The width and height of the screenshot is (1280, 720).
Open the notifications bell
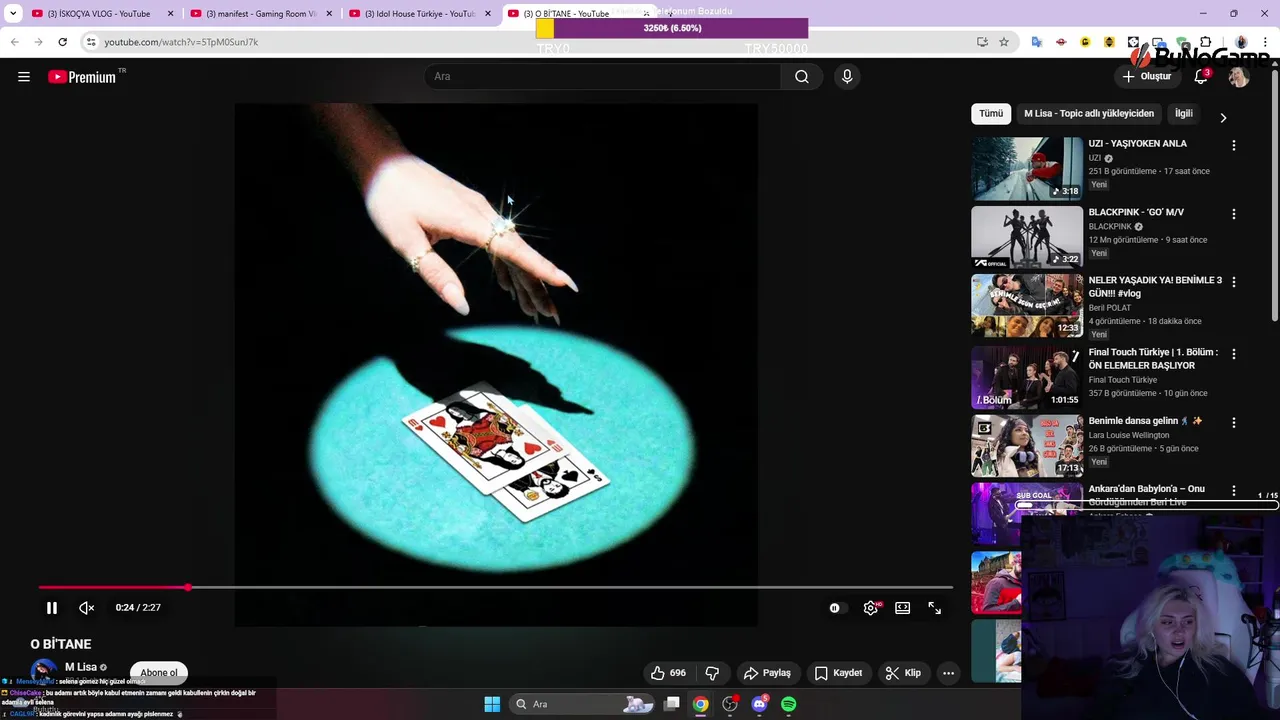(x=1201, y=76)
